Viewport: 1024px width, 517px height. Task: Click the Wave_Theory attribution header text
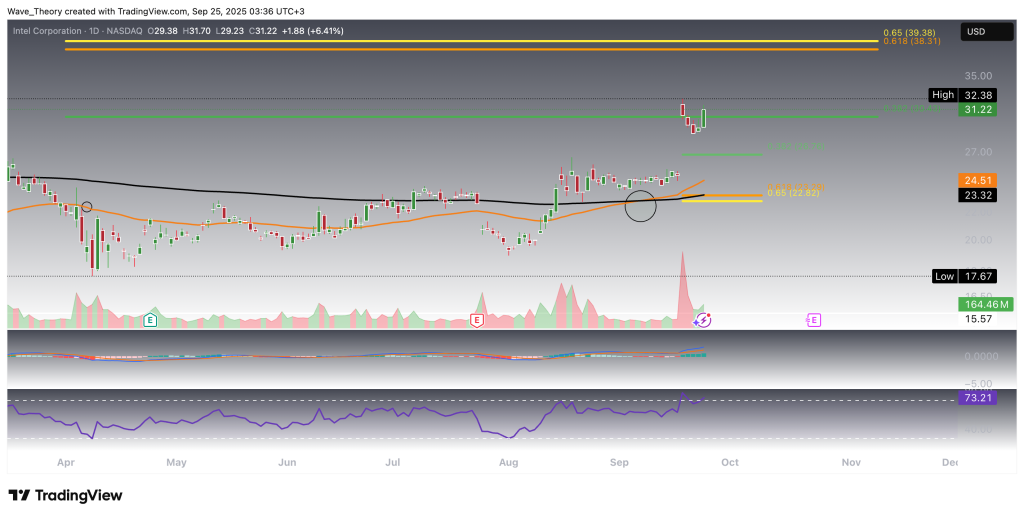tap(156, 11)
